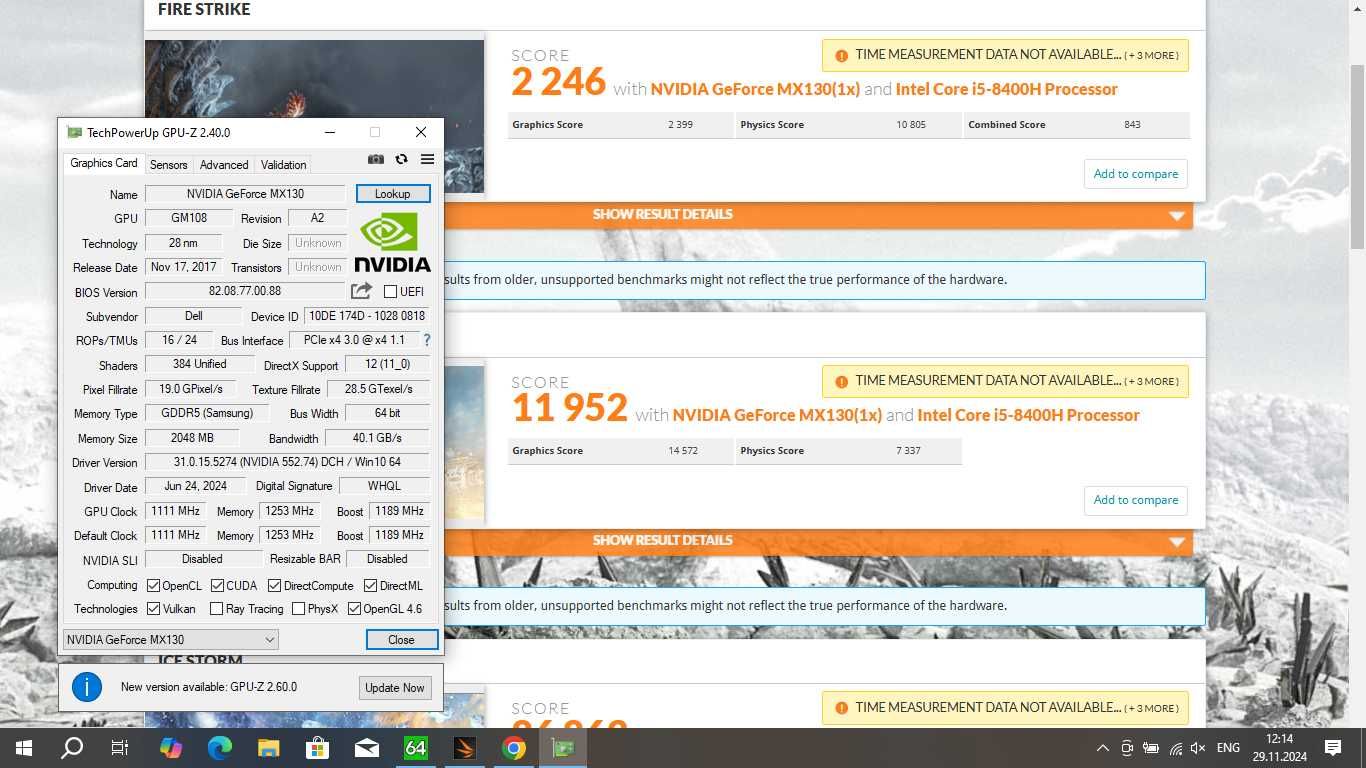
Task: Toggle the DirectML checkbox
Action: click(370, 585)
